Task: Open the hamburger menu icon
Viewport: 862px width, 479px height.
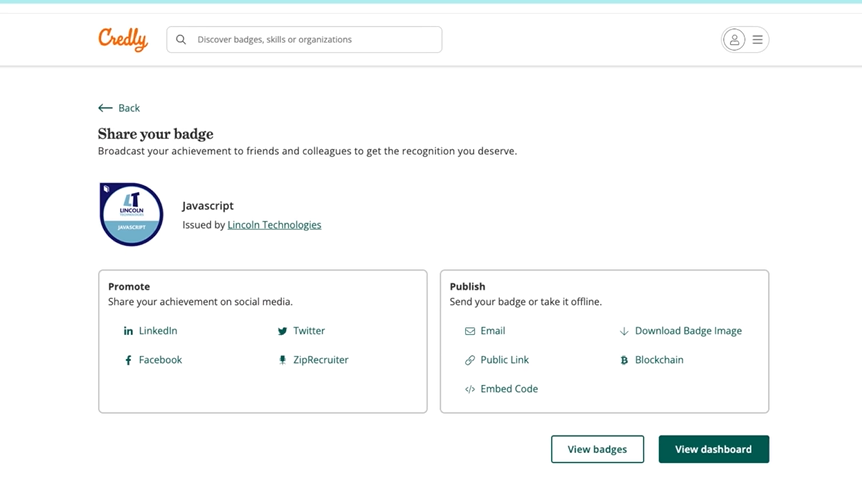Action: click(758, 40)
